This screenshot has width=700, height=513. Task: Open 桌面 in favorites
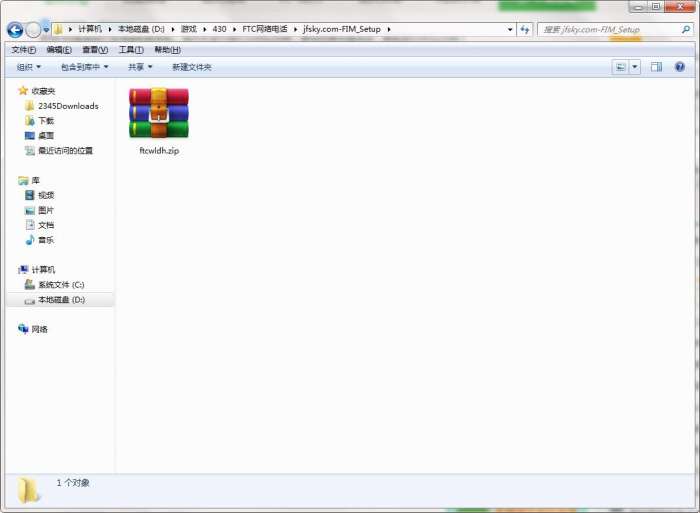click(46, 135)
